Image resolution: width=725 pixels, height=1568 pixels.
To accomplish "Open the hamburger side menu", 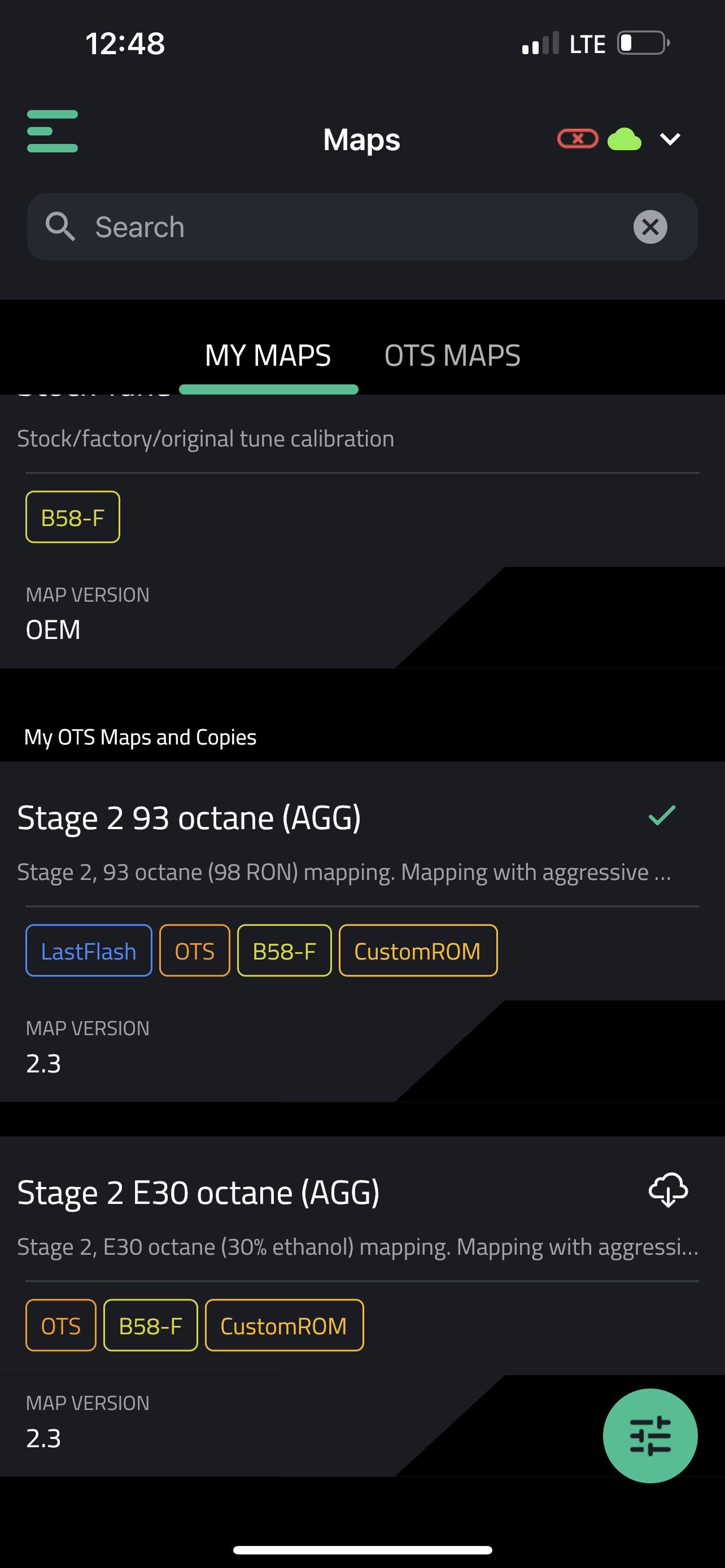I will 53,131.
